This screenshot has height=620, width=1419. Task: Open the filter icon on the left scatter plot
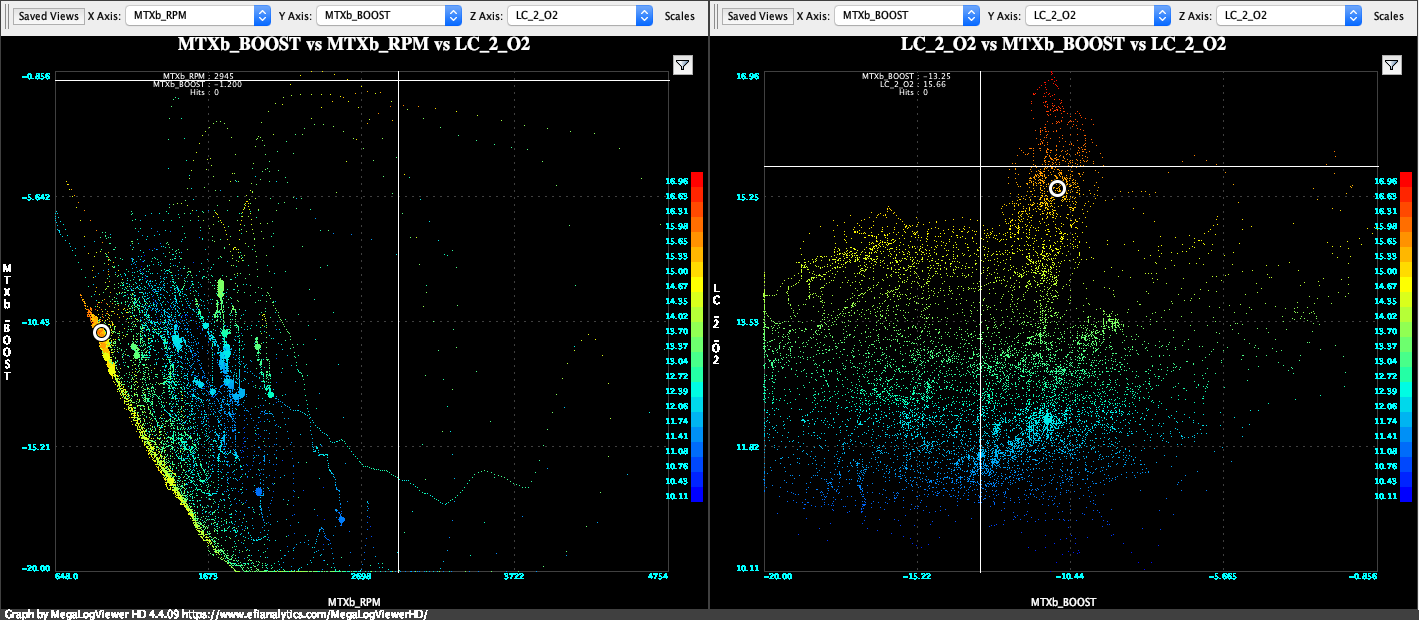point(682,65)
